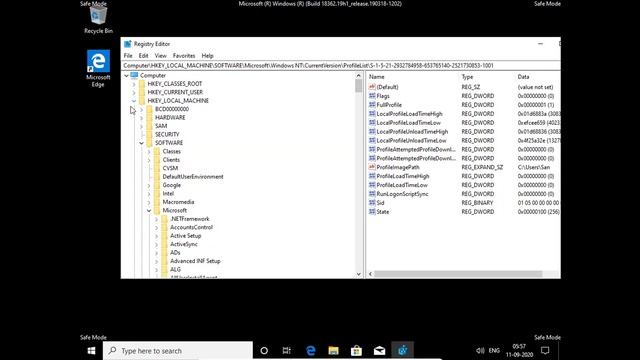
Task: Open Mail from the taskbar
Action: pos(379,351)
